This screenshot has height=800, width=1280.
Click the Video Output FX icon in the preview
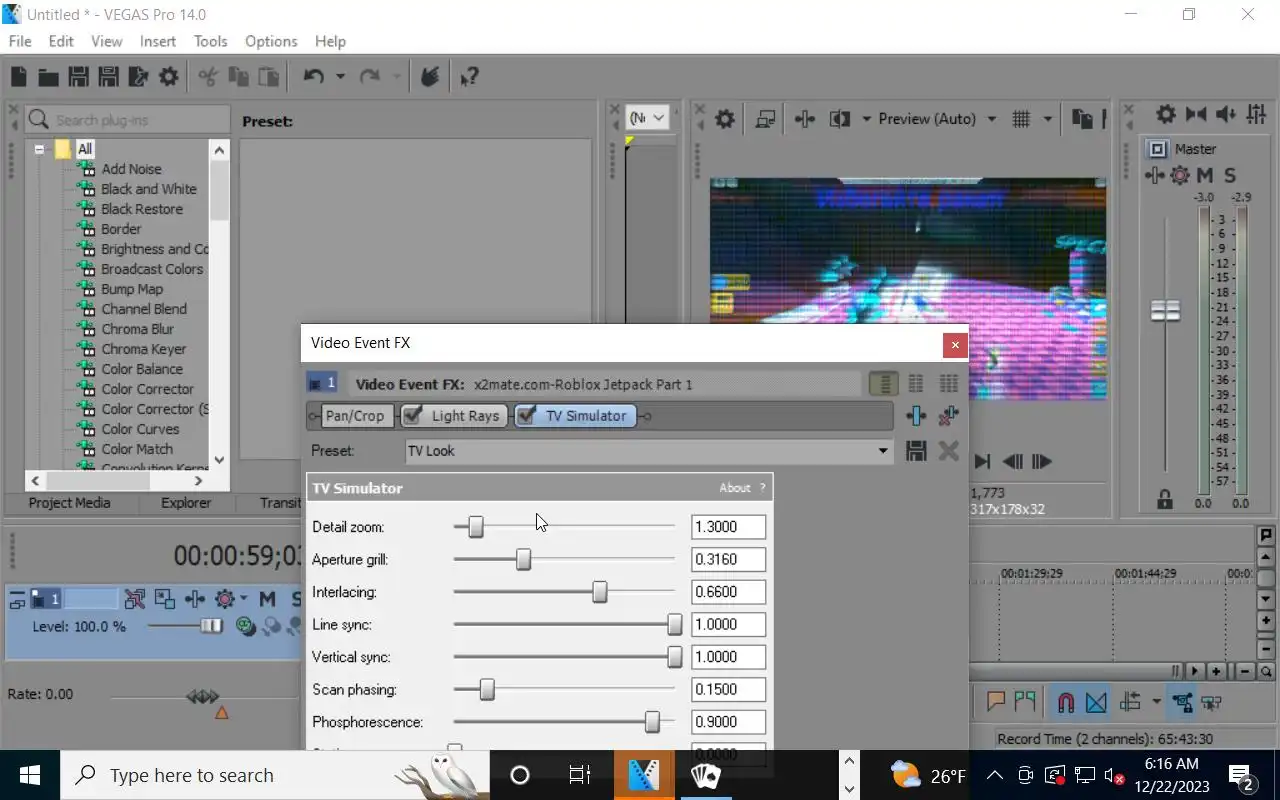coord(804,119)
